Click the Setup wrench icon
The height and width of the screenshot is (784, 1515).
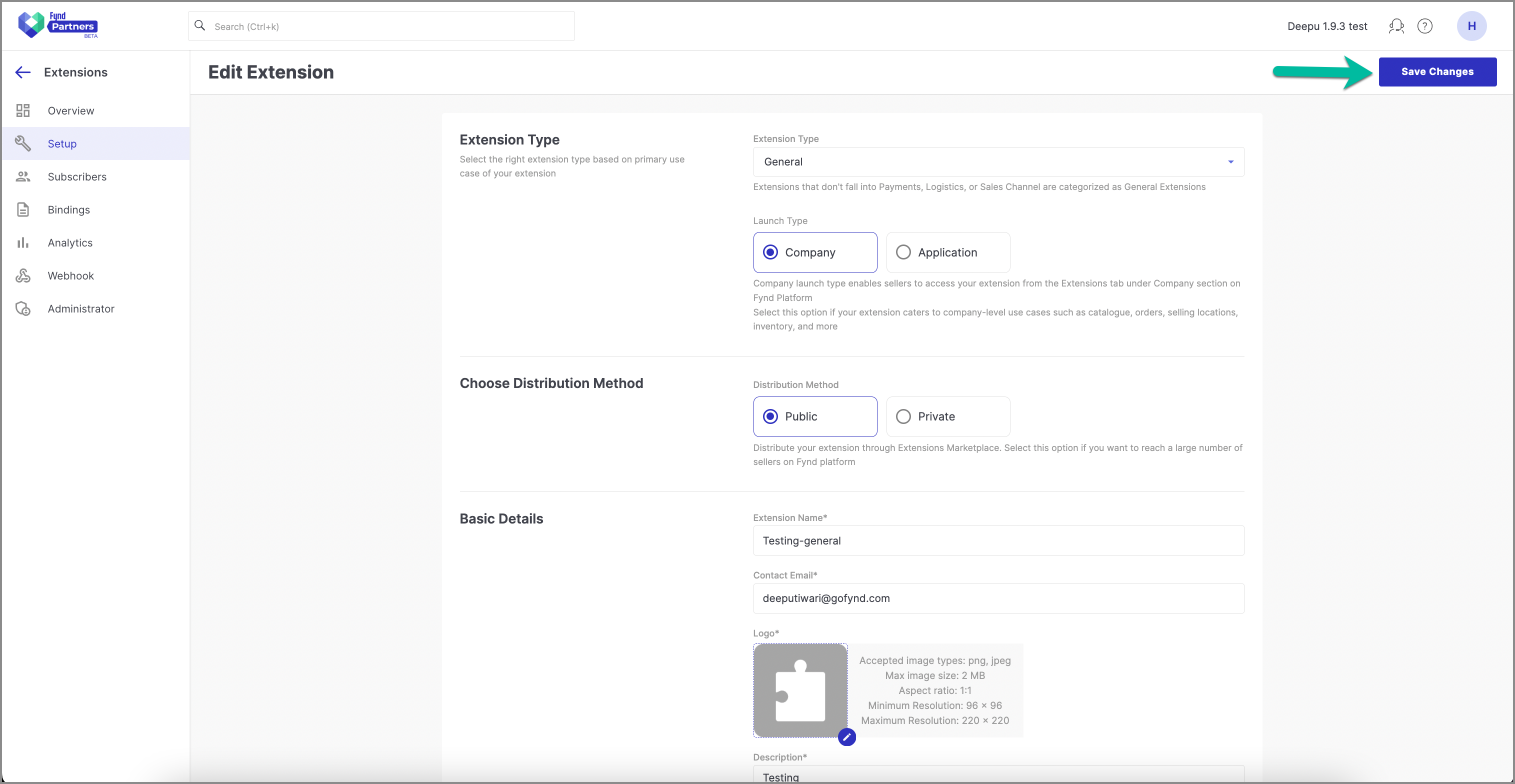[23, 143]
